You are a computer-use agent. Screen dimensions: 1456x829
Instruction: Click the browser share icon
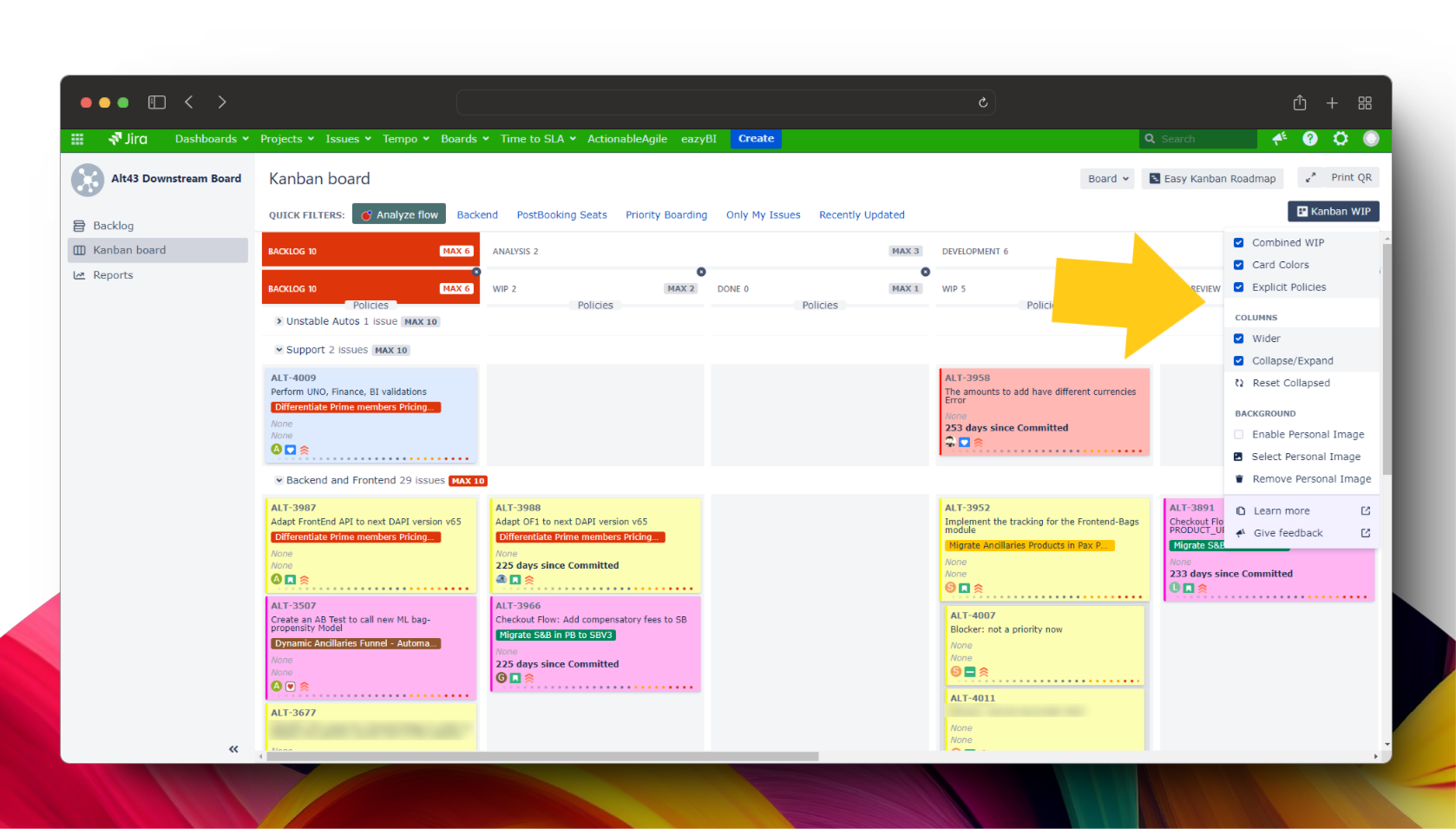(x=1300, y=102)
